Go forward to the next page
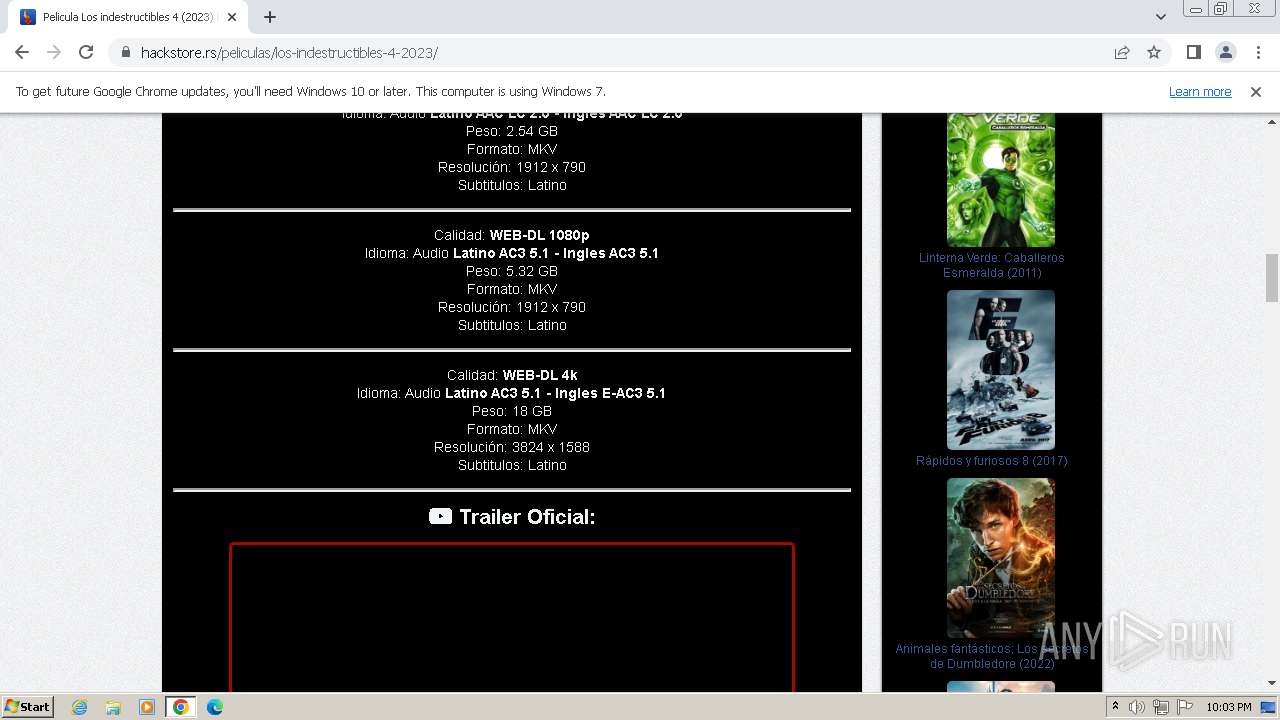The width and height of the screenshot is (1280, 720). click(x=54, y=52)
